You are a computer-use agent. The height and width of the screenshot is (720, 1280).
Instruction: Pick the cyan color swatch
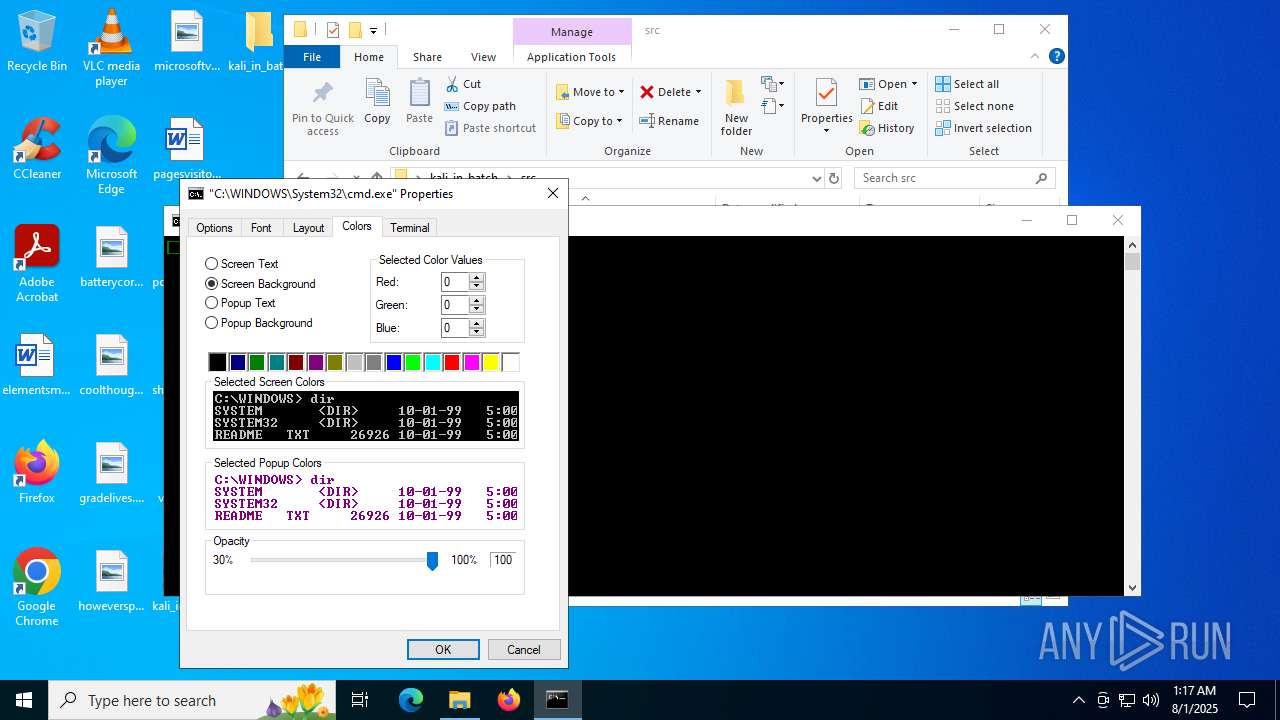432,362
